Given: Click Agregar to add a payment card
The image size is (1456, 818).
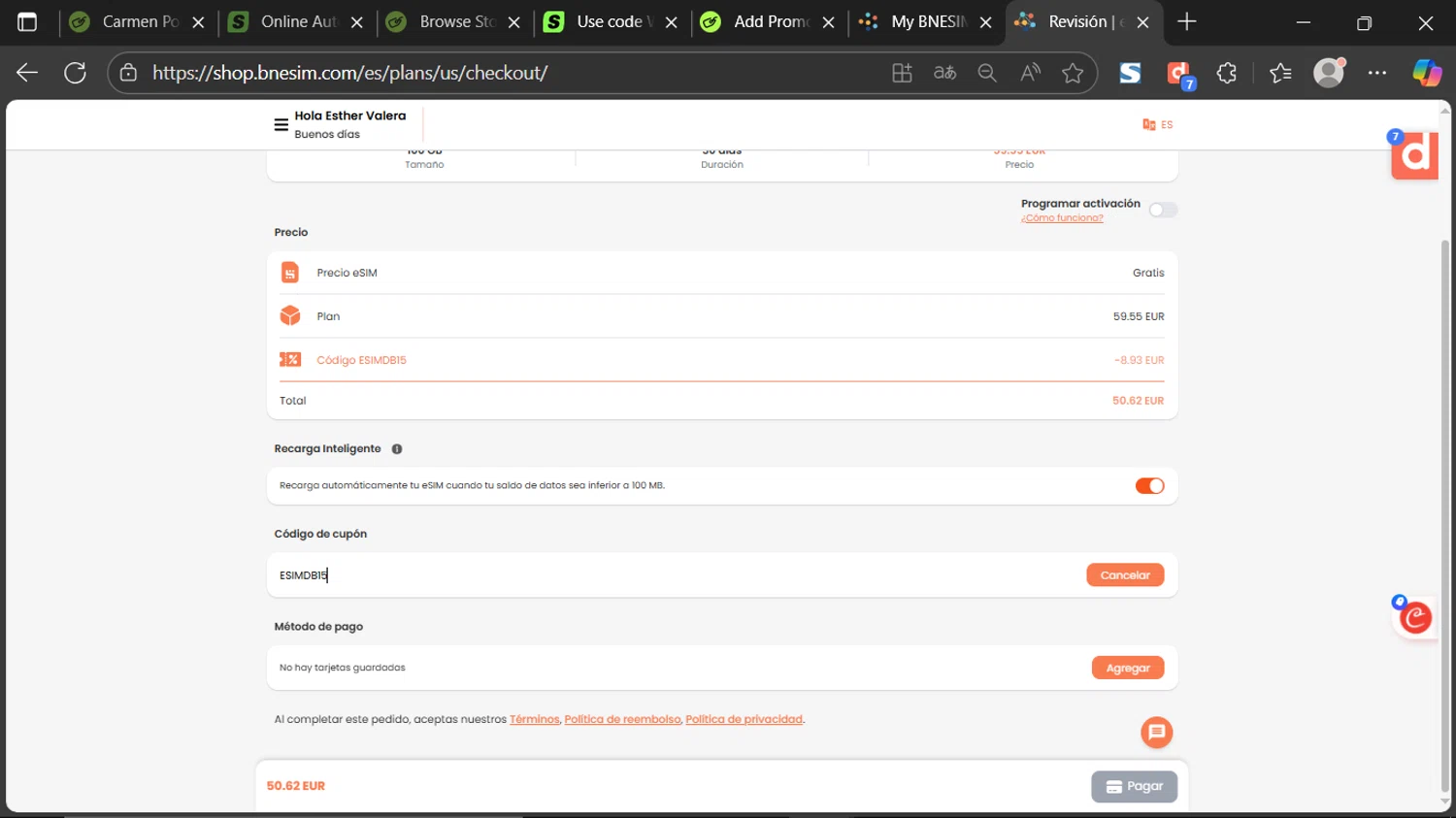Looking at the screenshot, I should pos(1128,668).
